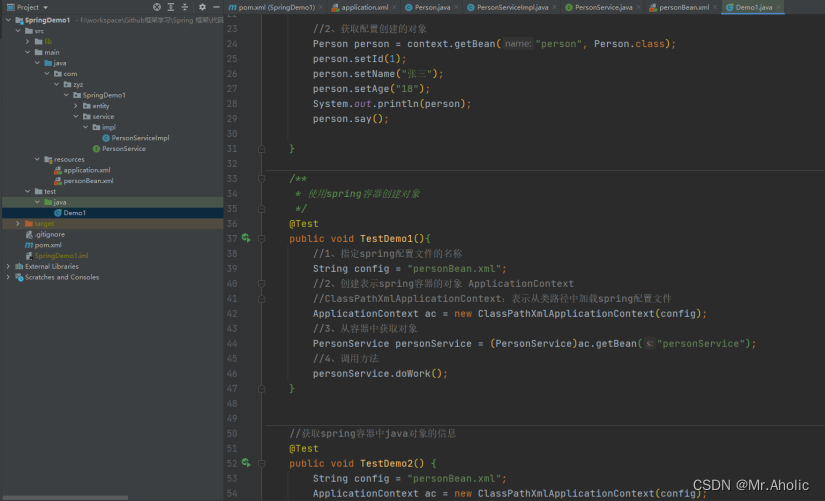Collapse the SpringDemo1 project root
This screenshot has width=825, height=501.
8,20
